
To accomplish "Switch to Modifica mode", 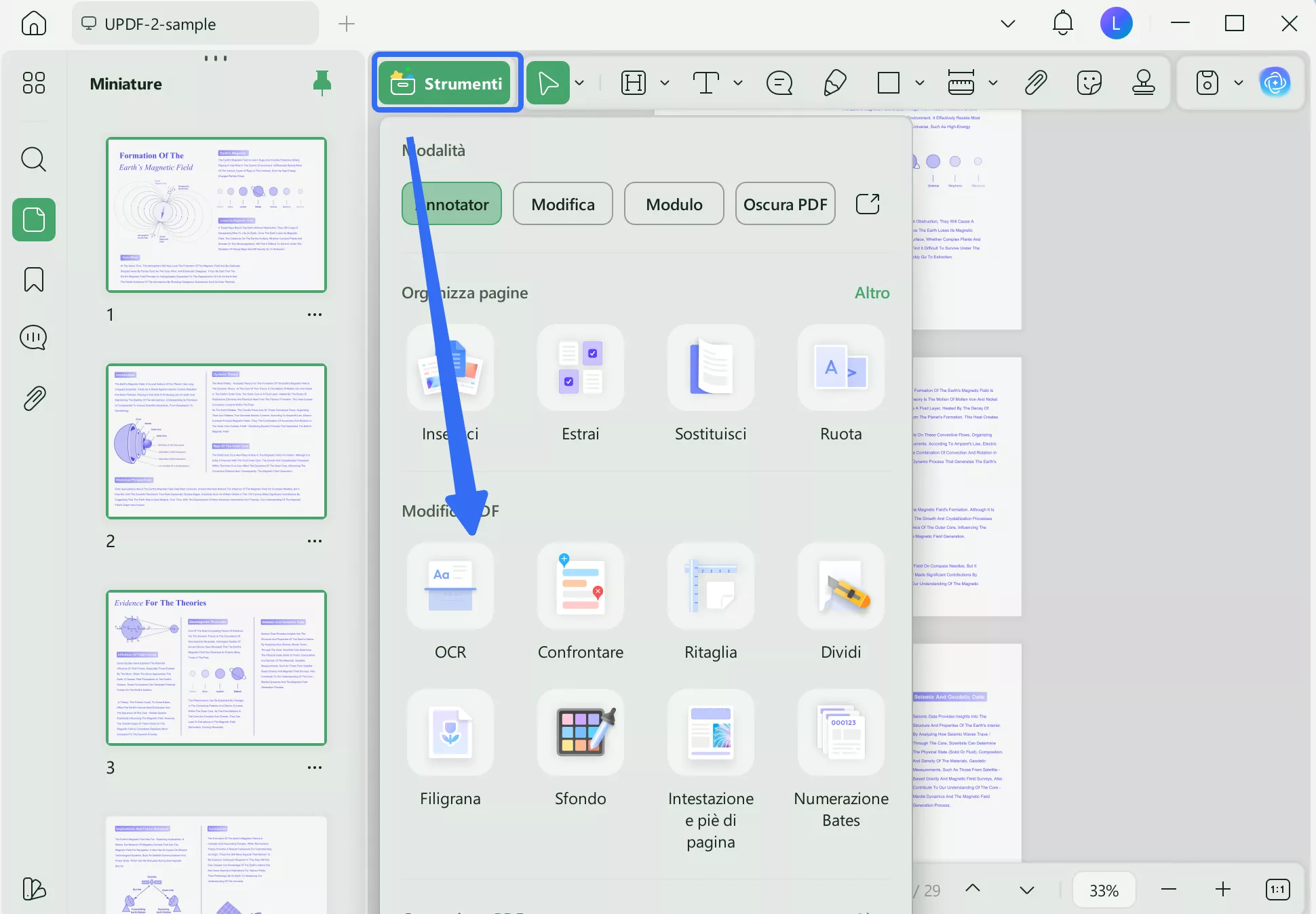I will coord(562,204).
